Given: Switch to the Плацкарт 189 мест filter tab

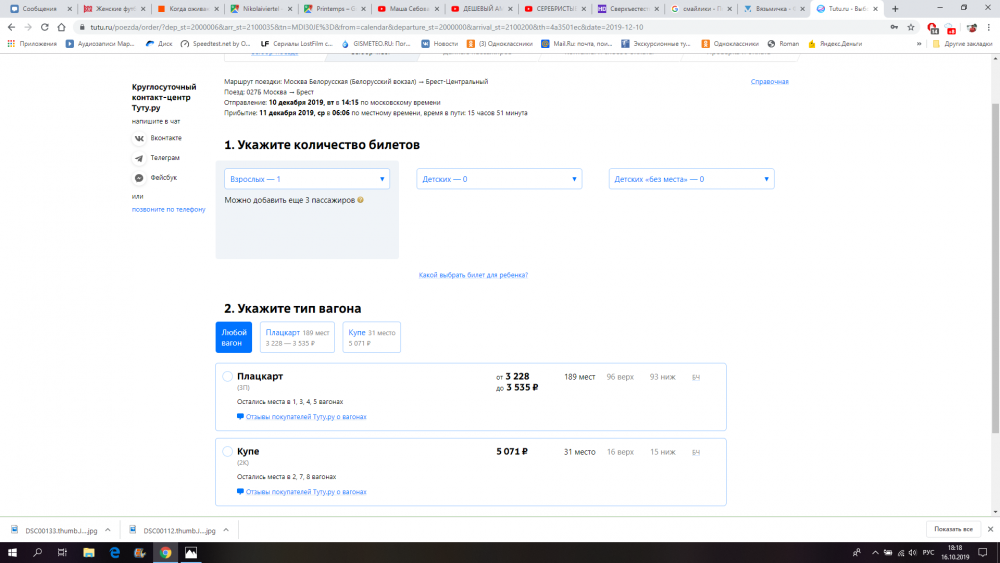Looking at the screenshot, I should (297, 337).
